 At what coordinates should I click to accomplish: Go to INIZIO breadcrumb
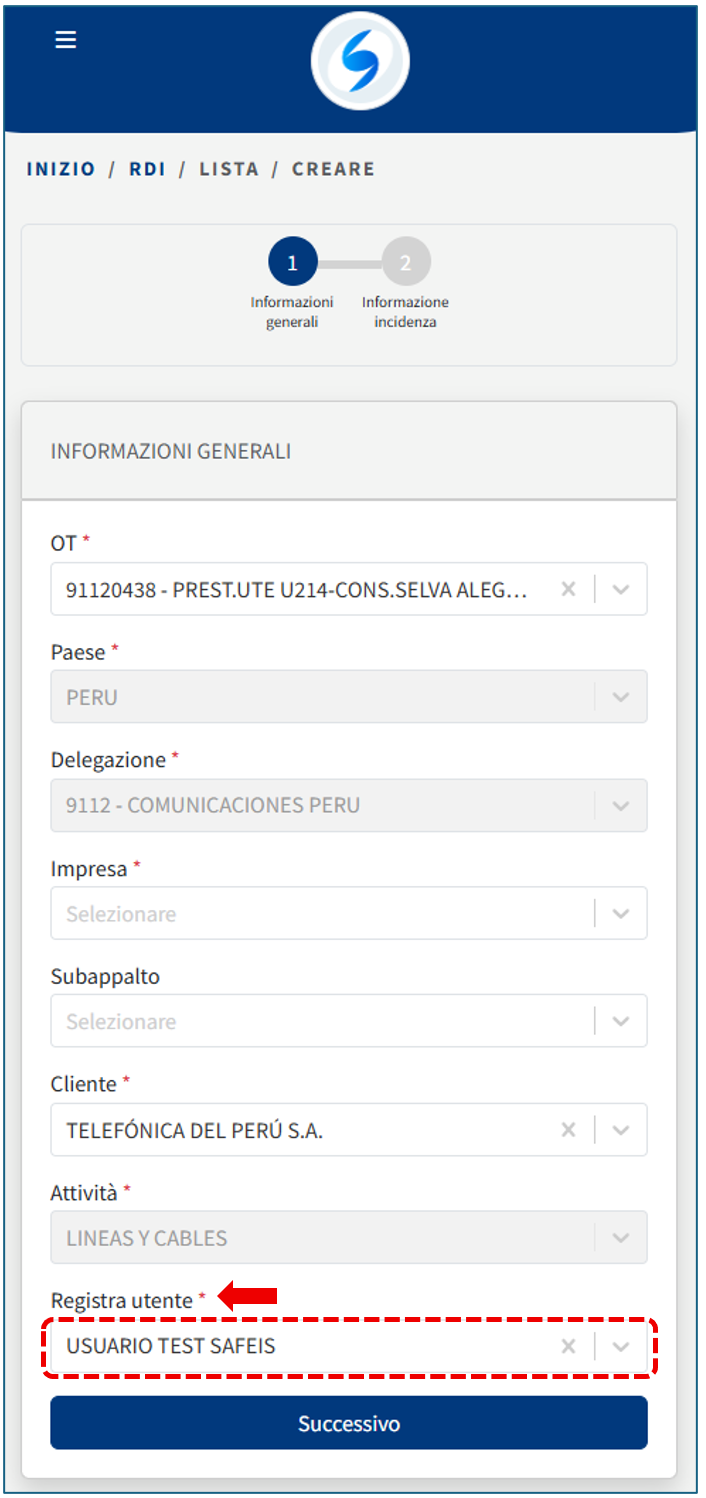(61, 169)
